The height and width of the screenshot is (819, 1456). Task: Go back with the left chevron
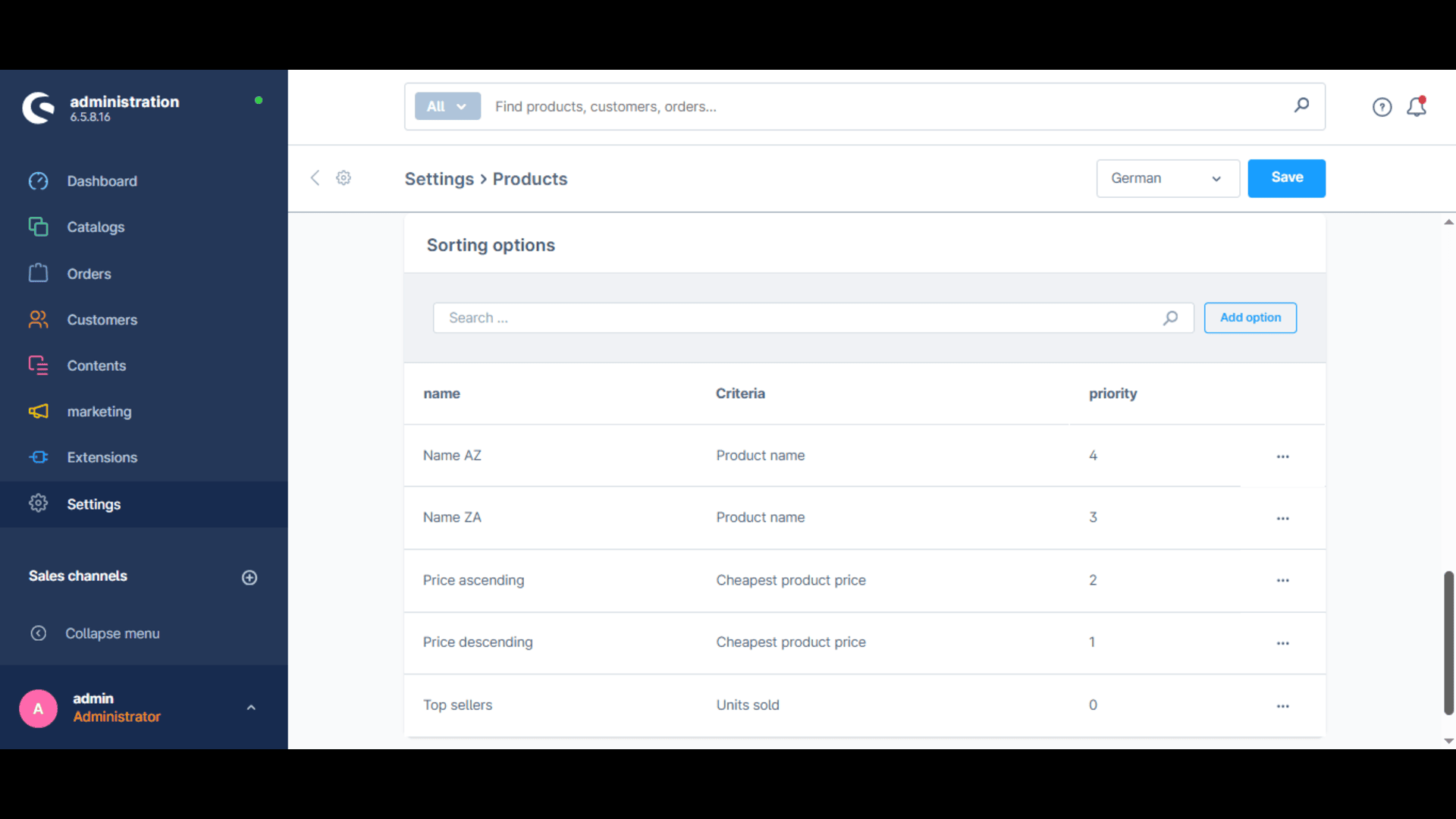pyautogui.click(x=315, y=177)
